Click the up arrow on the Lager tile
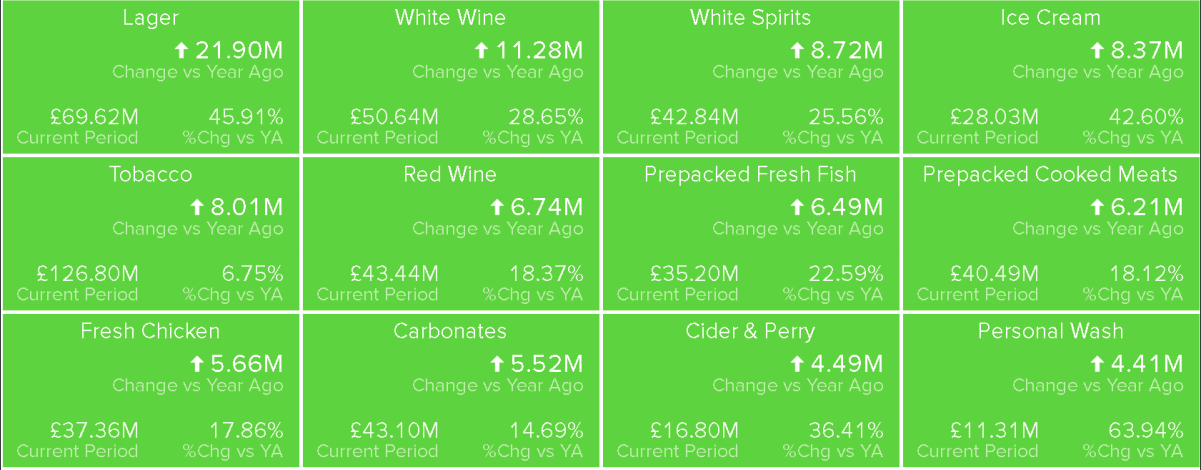The width and height of the screenshot is (1201, 470). 181,49
